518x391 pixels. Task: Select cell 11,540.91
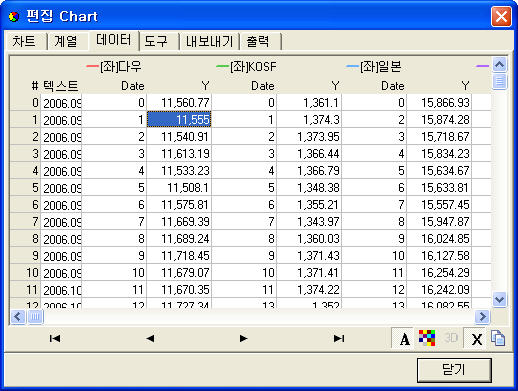(179, 136)
